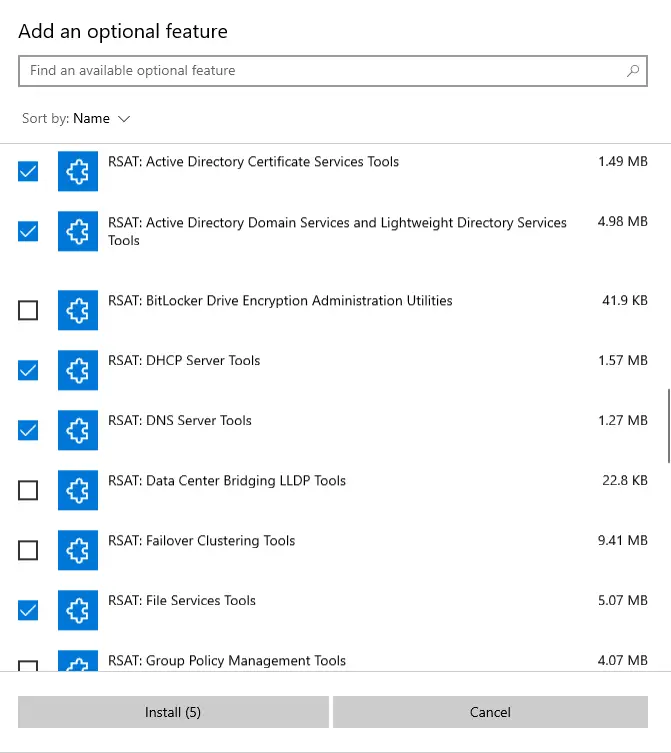Uncheck RSAT: DNS Server Tools checkbox
Image resolution: width=671 pixels, height=753 pixels.
click(x=28, y=430)
